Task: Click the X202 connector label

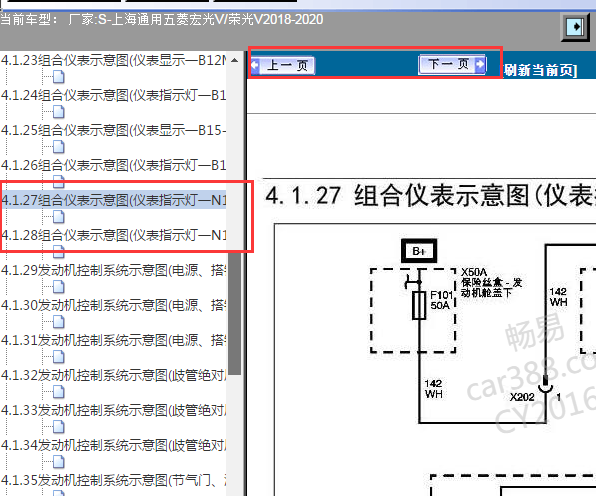Action: tap(522, 397)
